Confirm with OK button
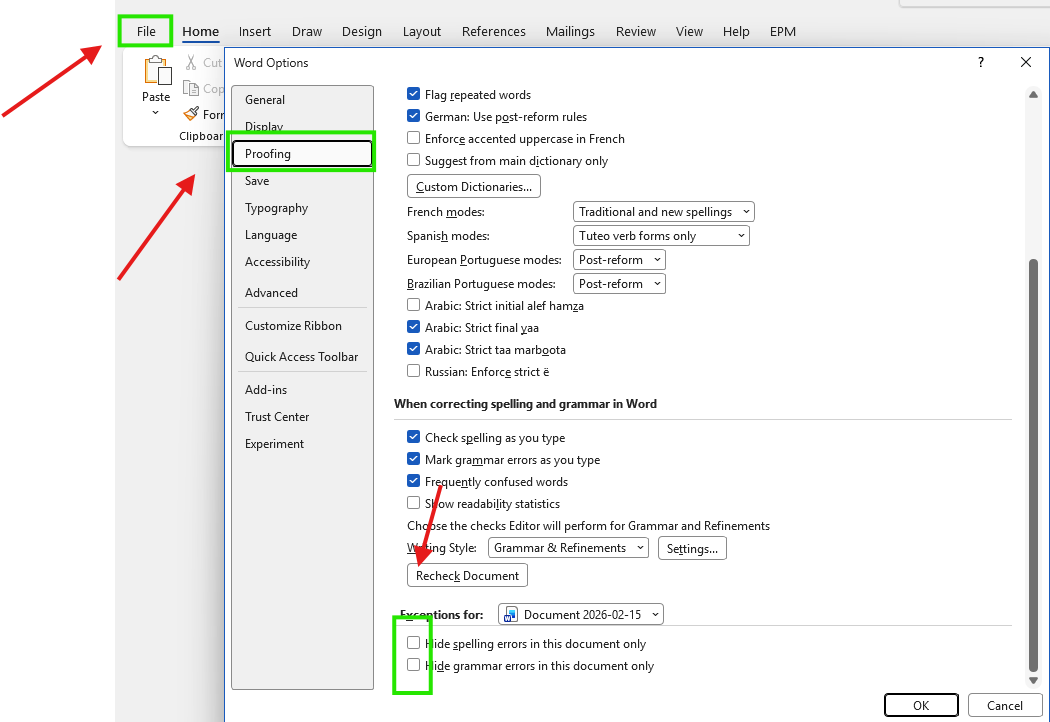The image size is (1050, 722). point(921,705)
